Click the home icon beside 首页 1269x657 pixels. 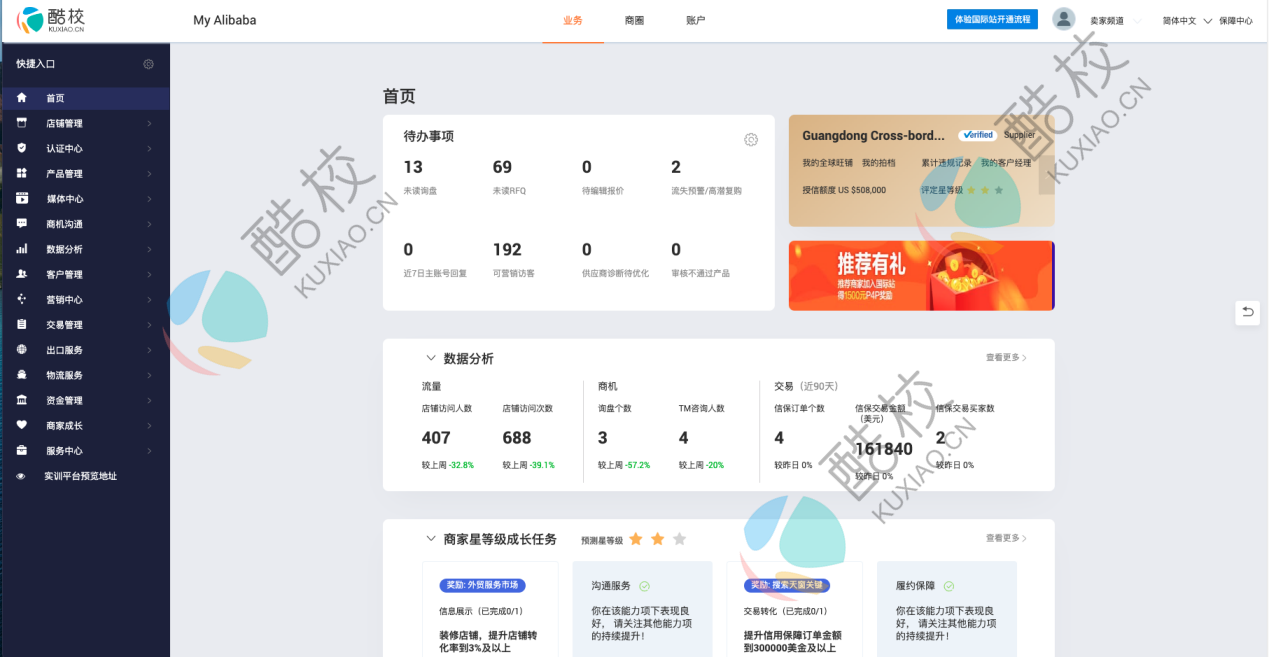click(x=22, y=98)
